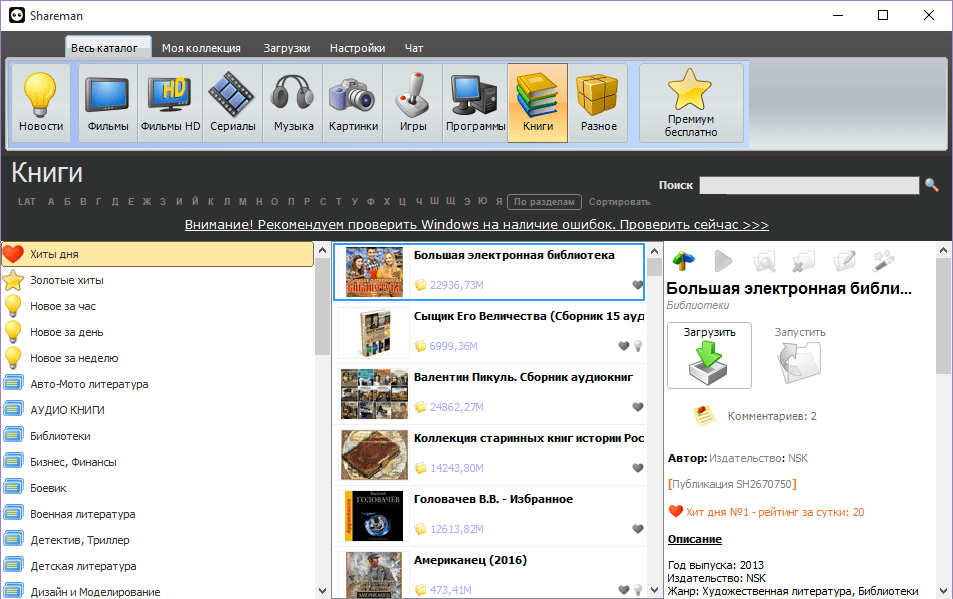
Task: Click into the Поиск search field
Action: (809, 185)
